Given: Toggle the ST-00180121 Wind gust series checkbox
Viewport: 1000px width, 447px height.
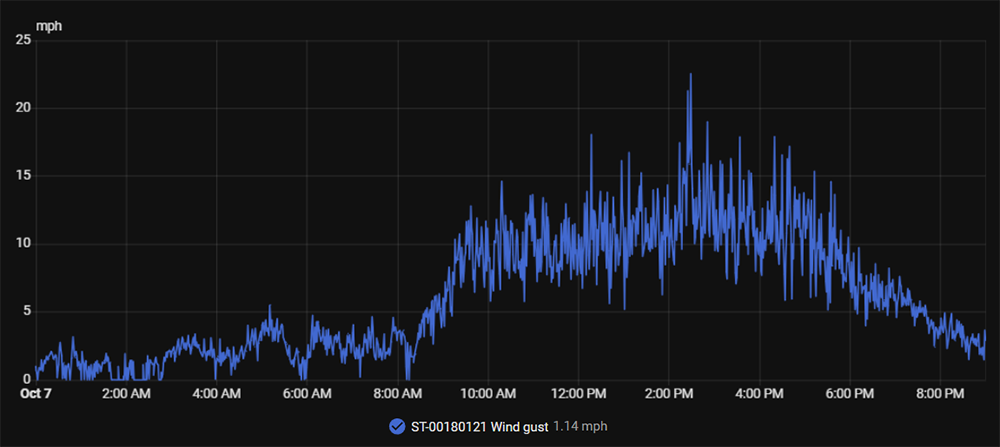Looking at the screenshot, I should point(397,427).
